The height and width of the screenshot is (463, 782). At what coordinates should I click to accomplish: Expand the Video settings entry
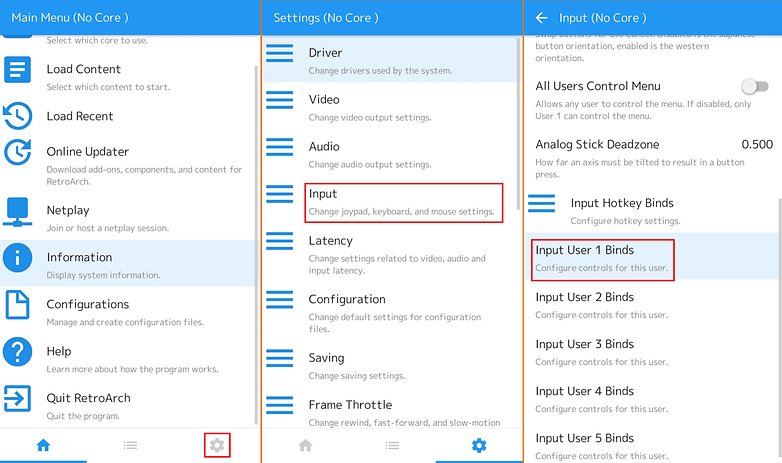coord(391,108)
